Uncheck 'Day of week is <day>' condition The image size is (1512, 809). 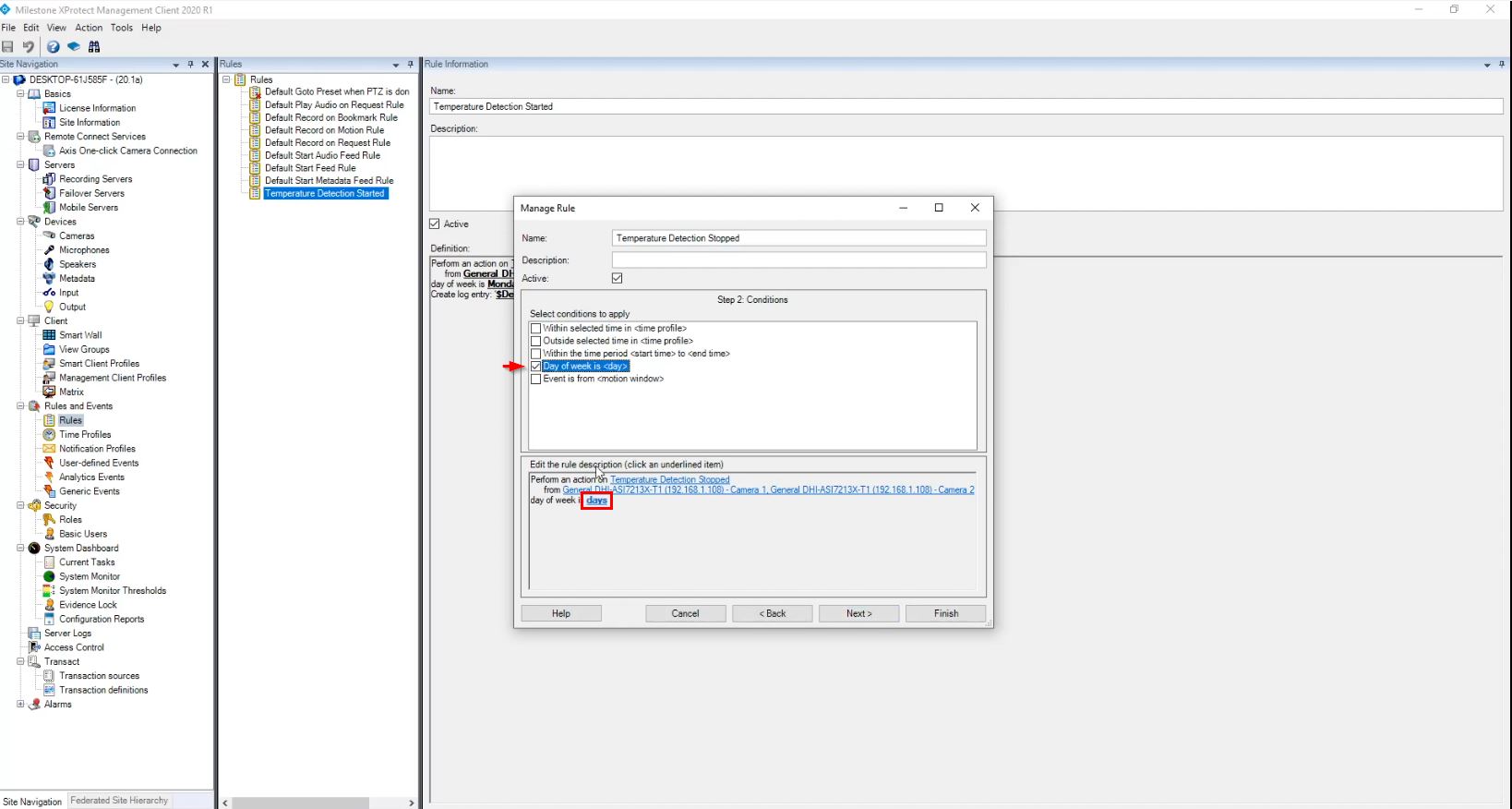(x=535, y=367)
